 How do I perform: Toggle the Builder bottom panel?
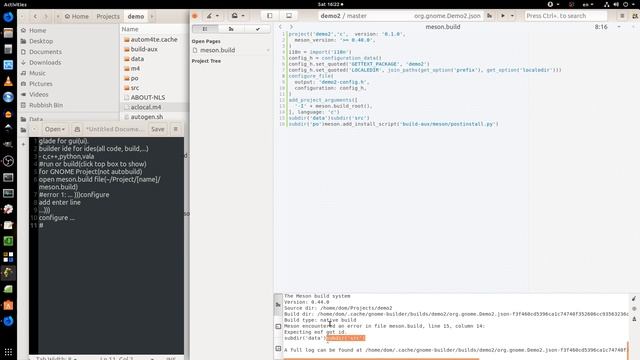(289, 16)
